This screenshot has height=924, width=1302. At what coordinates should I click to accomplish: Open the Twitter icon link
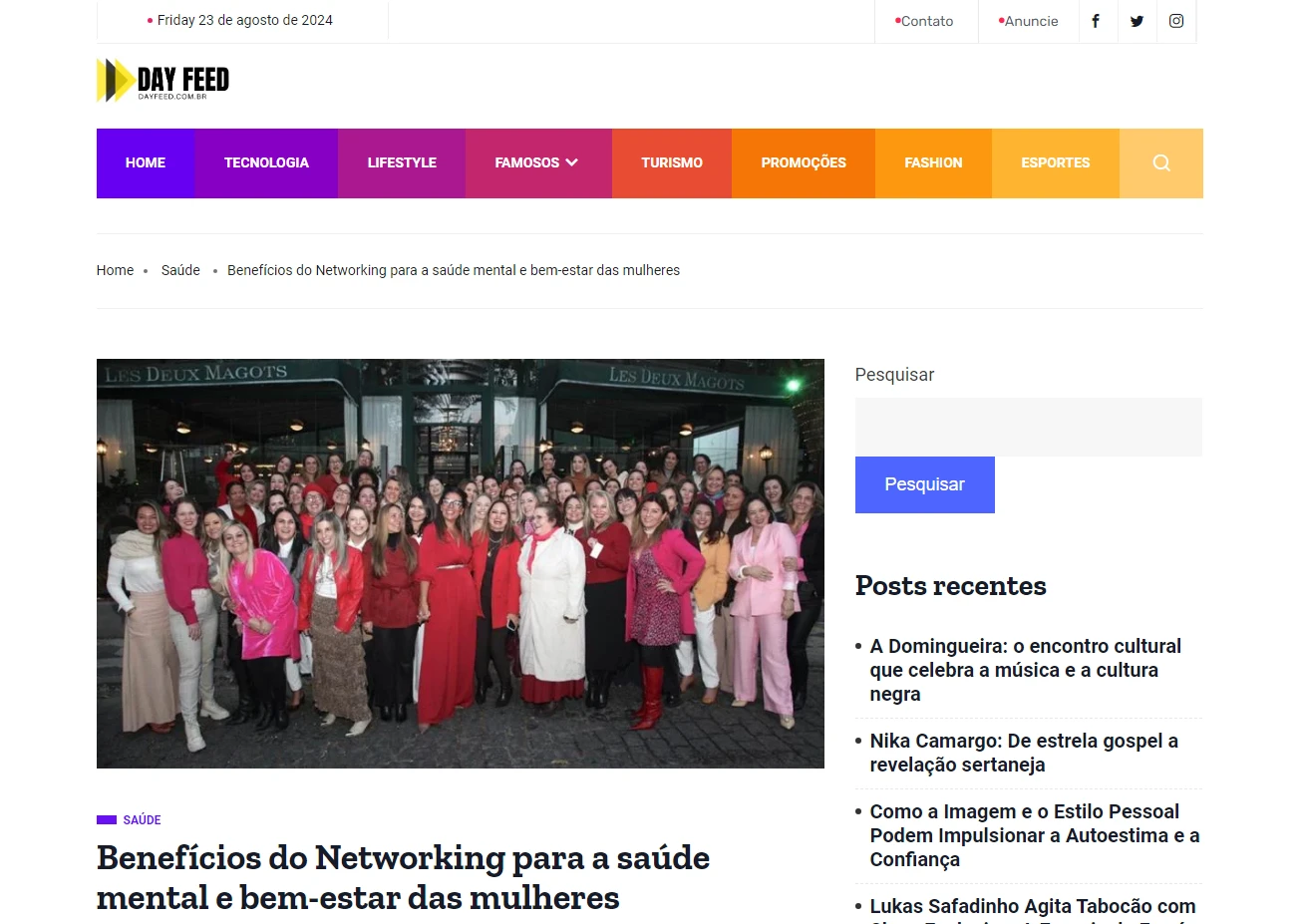[x=1137, y=21]
